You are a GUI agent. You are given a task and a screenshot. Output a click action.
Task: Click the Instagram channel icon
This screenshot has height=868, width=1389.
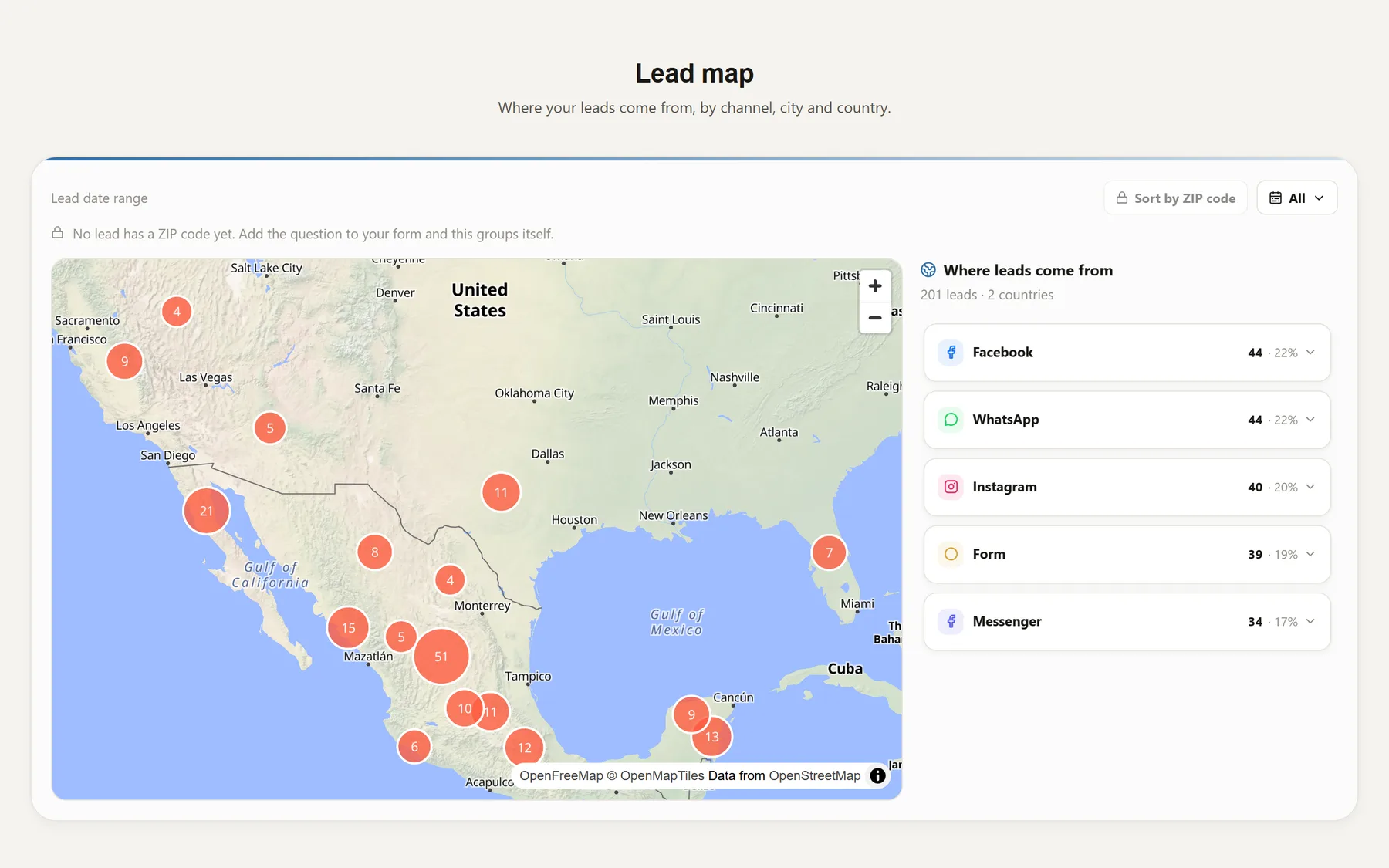pos(951,487)
